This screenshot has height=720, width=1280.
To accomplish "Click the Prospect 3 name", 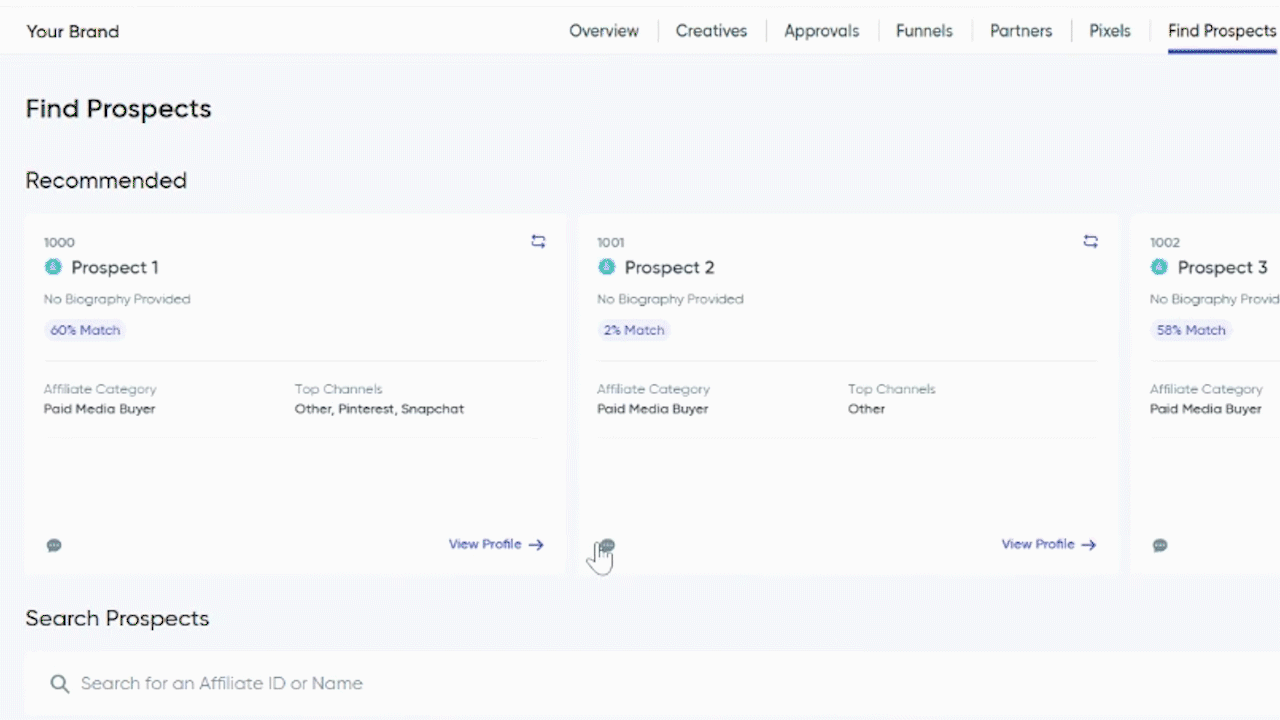I will (1223, 267).
